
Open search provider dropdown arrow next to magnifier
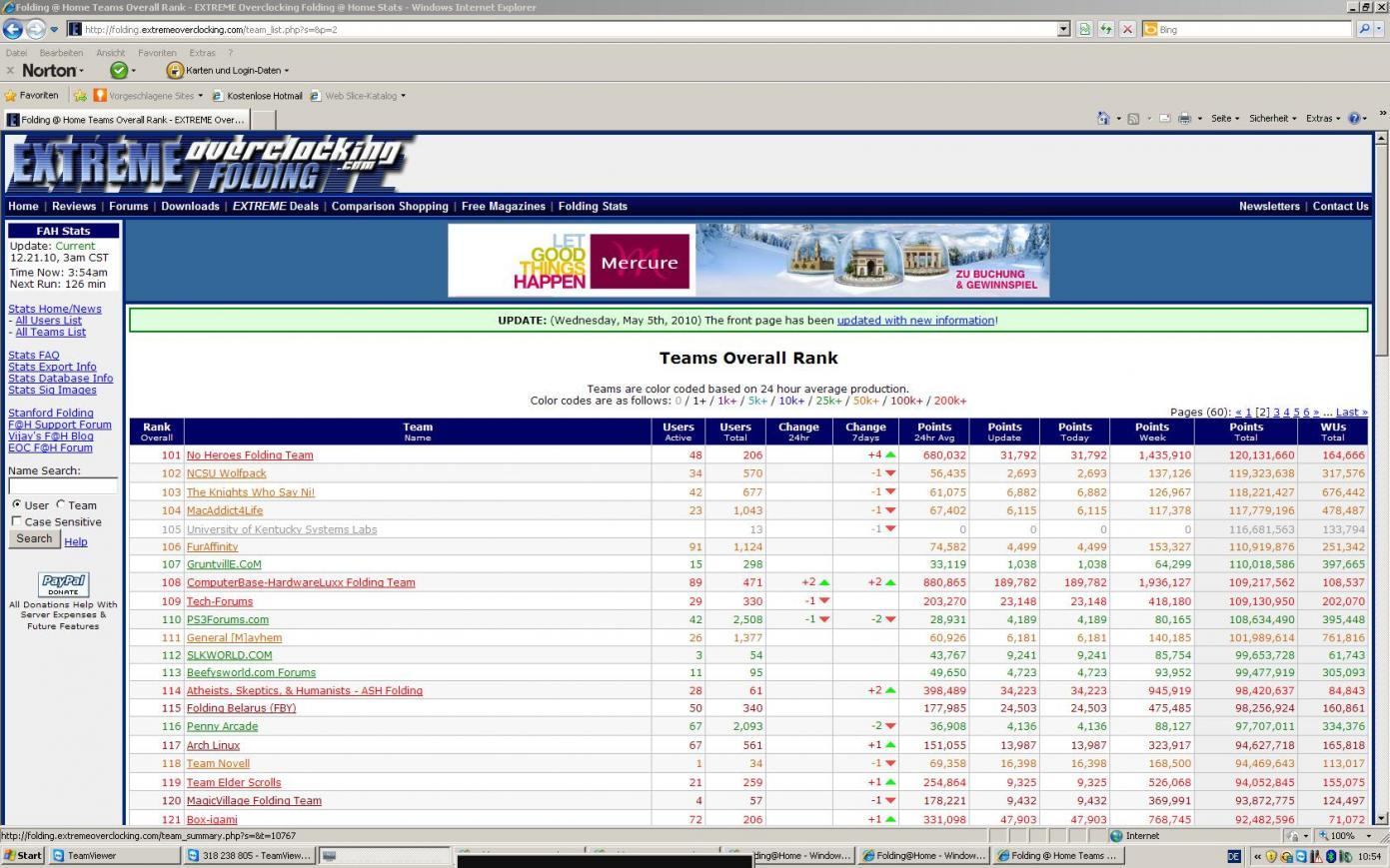(1381, 29)
